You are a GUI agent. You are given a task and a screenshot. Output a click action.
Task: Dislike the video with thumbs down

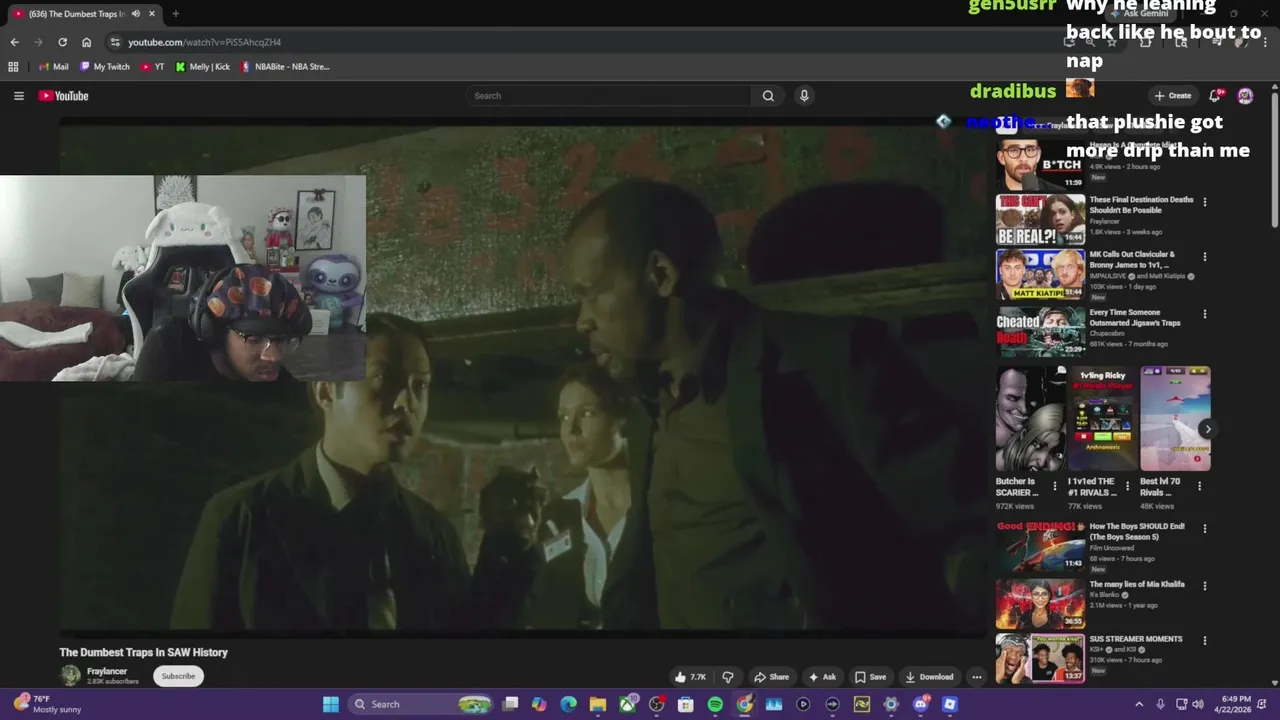coord(728,677)
